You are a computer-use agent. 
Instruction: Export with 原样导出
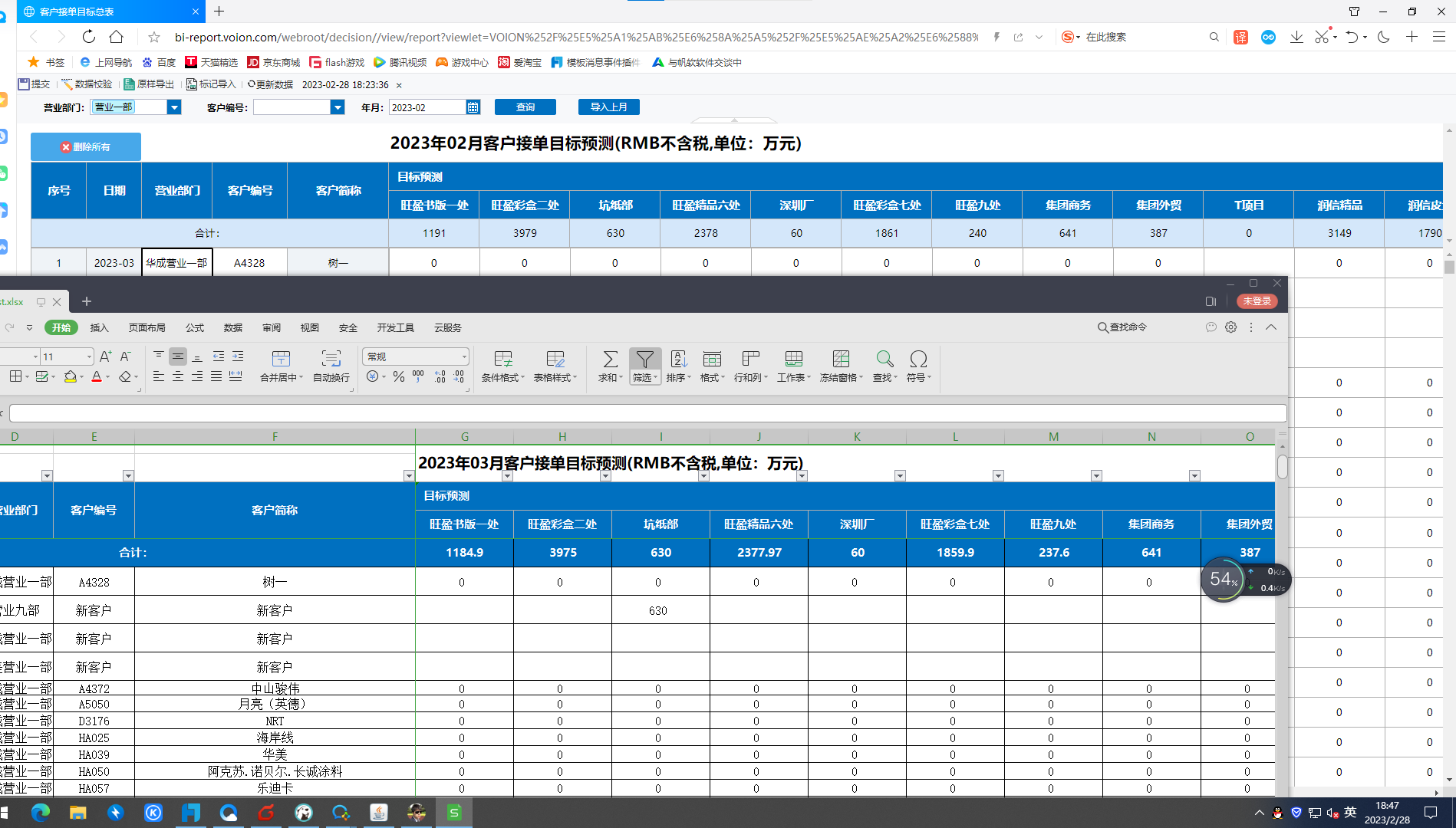coord(149,84)
